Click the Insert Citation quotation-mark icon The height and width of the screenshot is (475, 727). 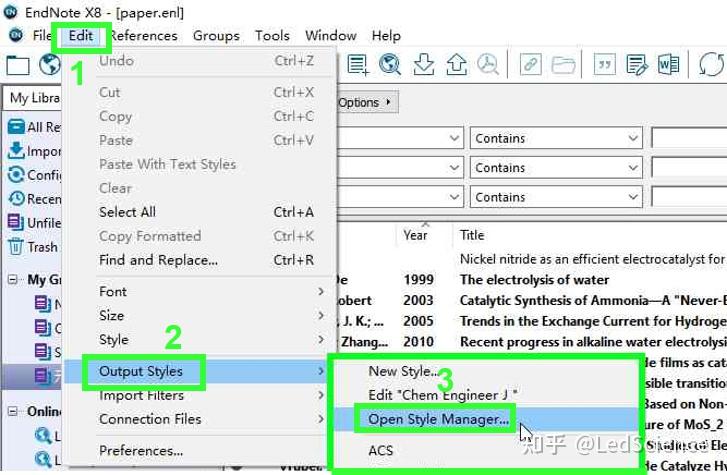[605, 64]
